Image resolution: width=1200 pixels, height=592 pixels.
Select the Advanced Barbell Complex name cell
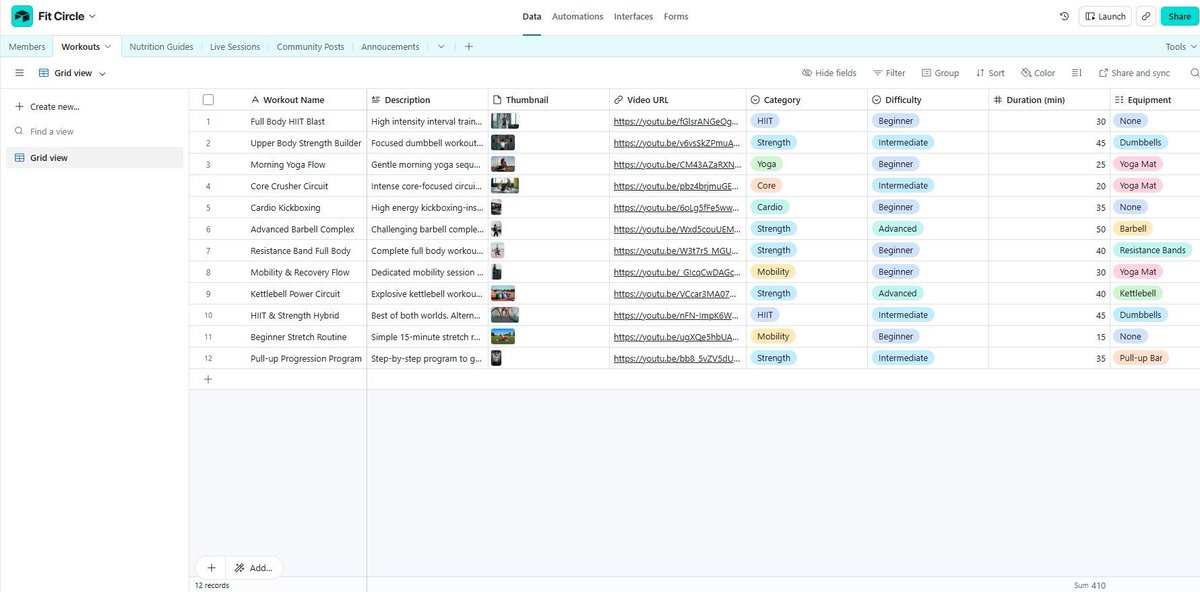[x=302, y=229]
